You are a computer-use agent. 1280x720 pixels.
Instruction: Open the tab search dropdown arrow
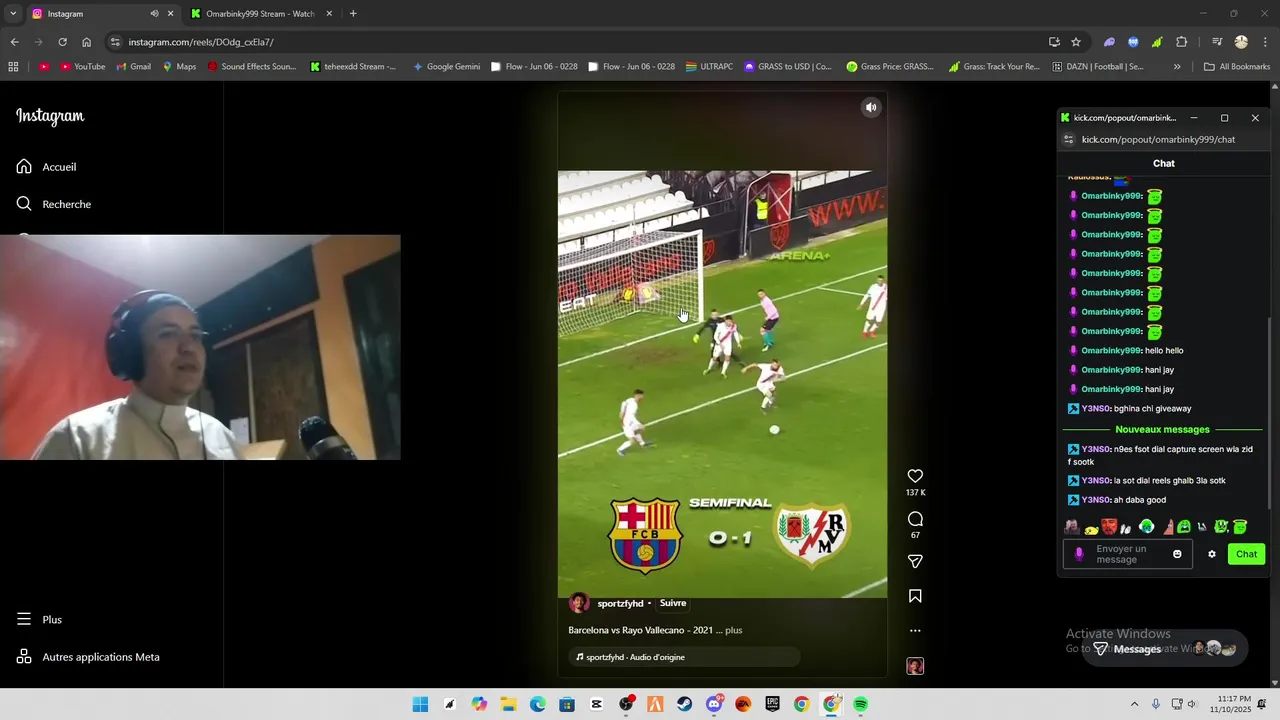click(12, 14)
